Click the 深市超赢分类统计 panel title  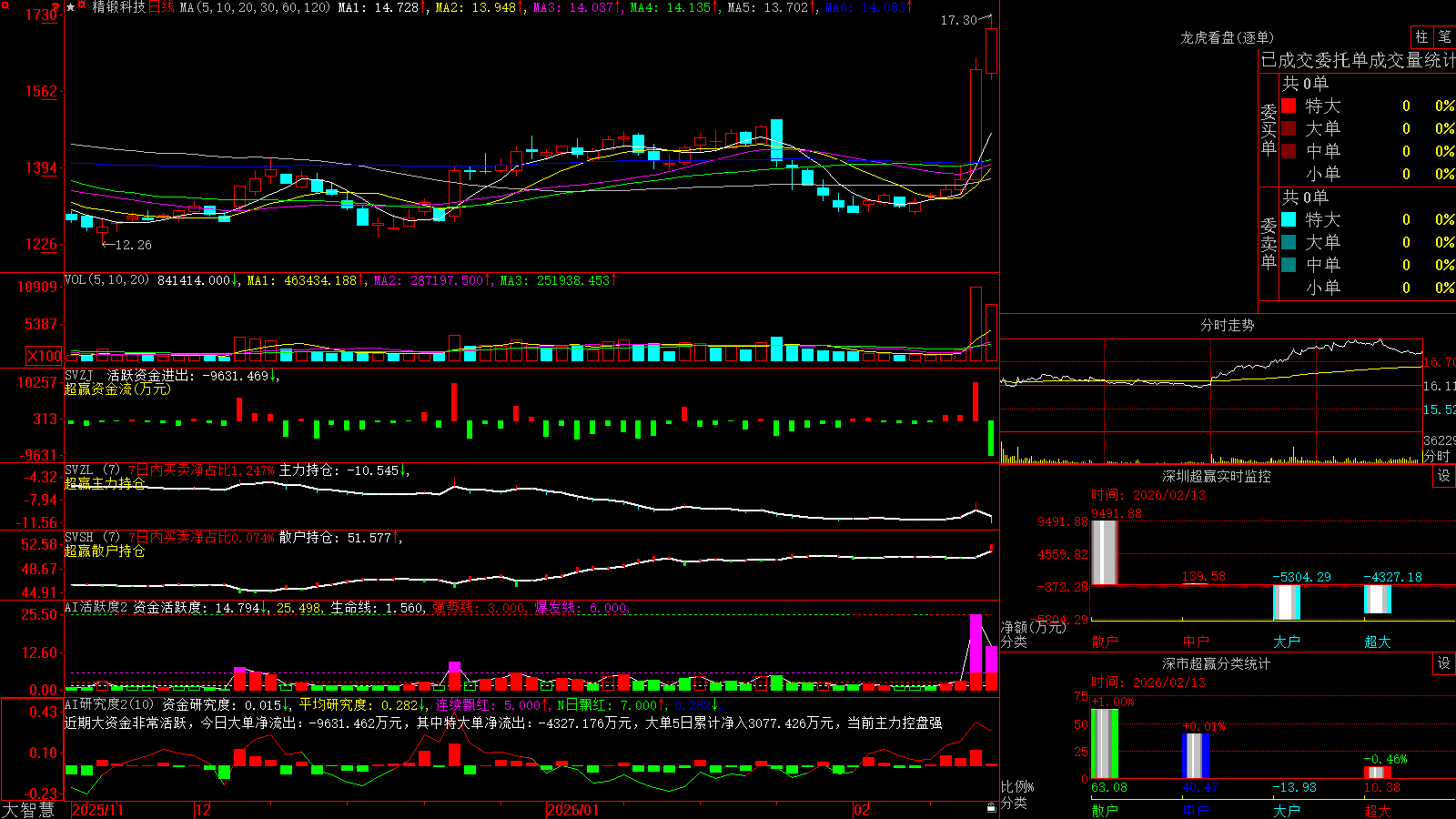pyautogui.click(x=1217, y=663)
